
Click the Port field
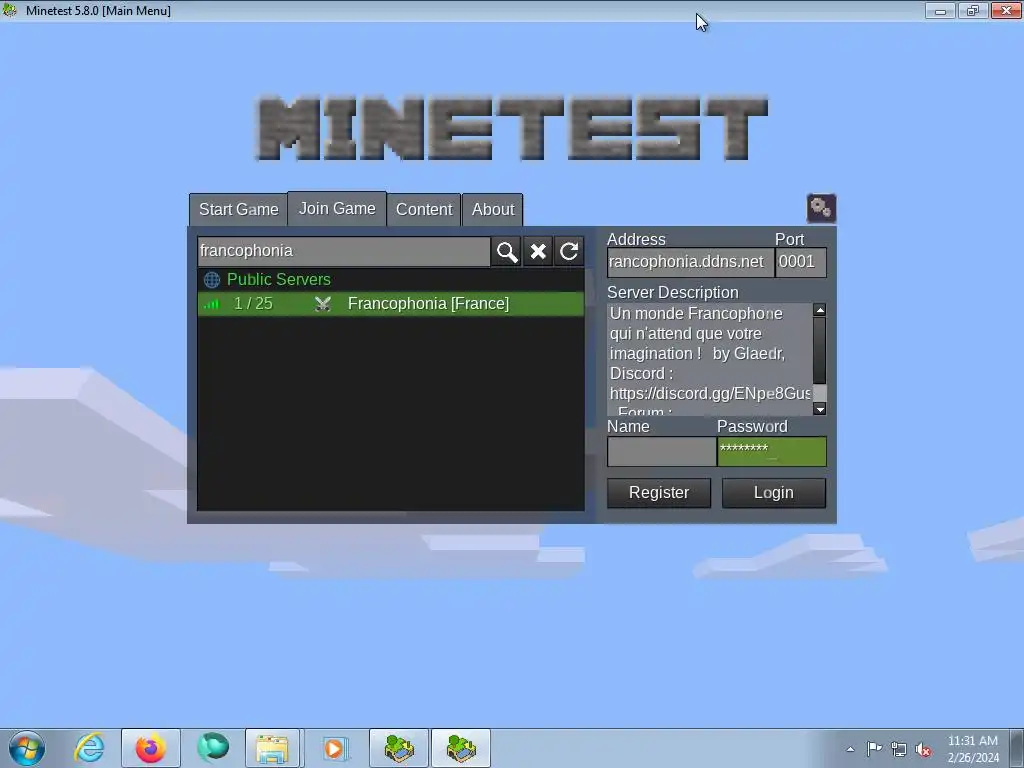[801, 262]
